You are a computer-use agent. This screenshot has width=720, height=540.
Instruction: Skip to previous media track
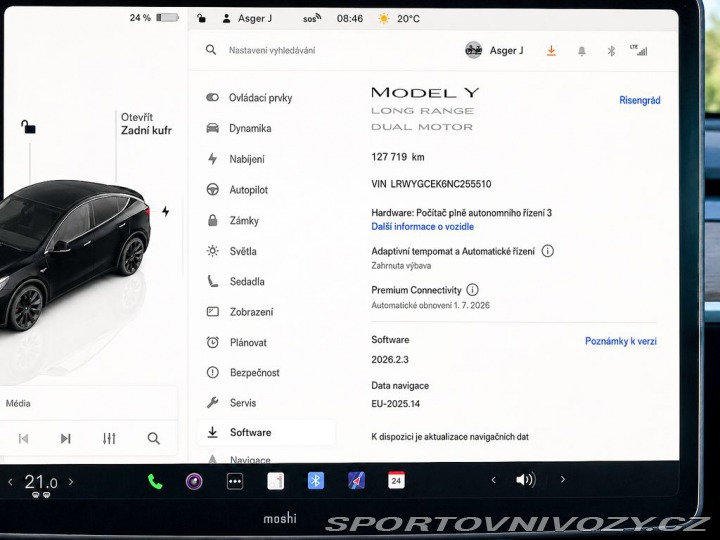tap(23, 439)
